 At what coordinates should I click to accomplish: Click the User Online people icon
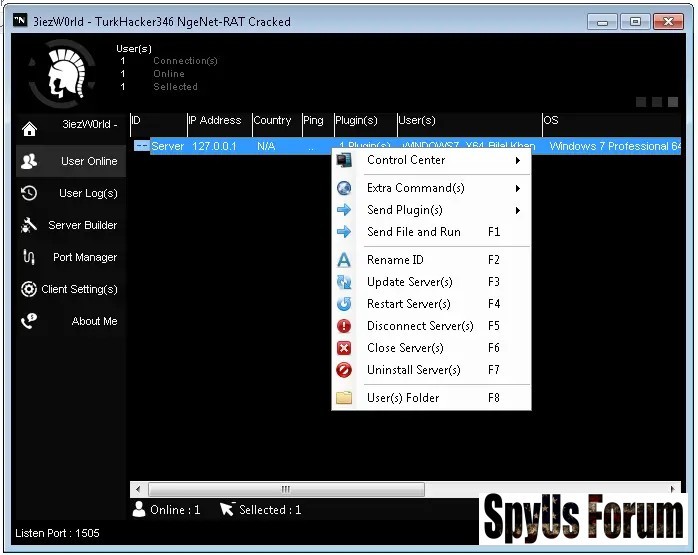(29, 161)
